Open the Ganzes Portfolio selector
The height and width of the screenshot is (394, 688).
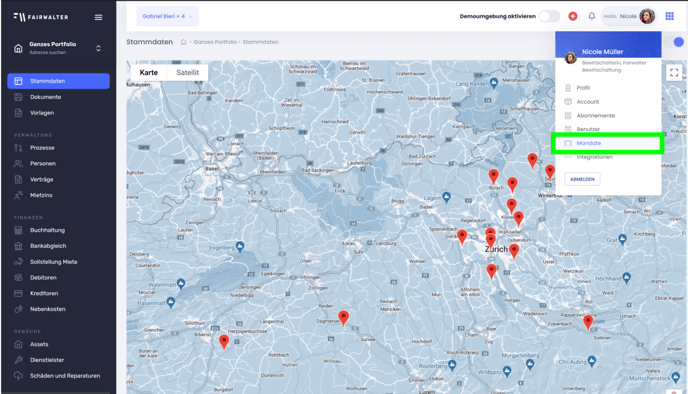(x=57, y=48)
